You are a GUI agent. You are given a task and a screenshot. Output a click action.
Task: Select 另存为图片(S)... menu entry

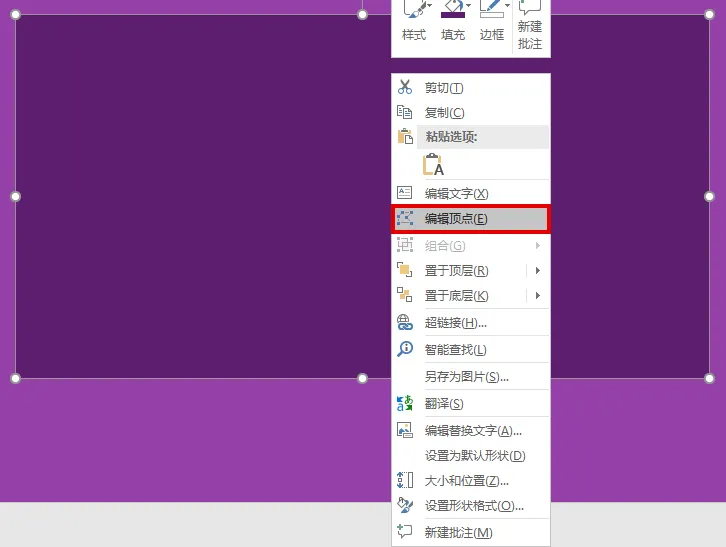pyautogui.click(x=471, y=377)
